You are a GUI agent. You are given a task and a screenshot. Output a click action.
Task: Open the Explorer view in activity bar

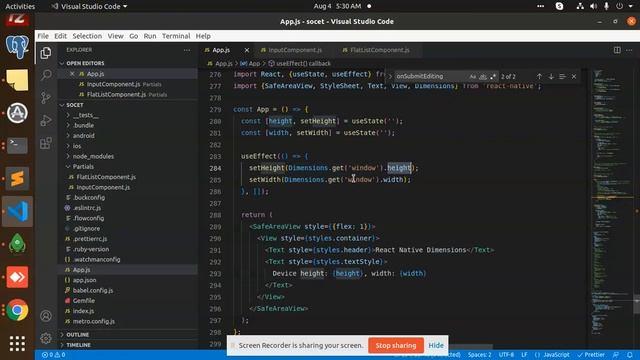(46, 53)
